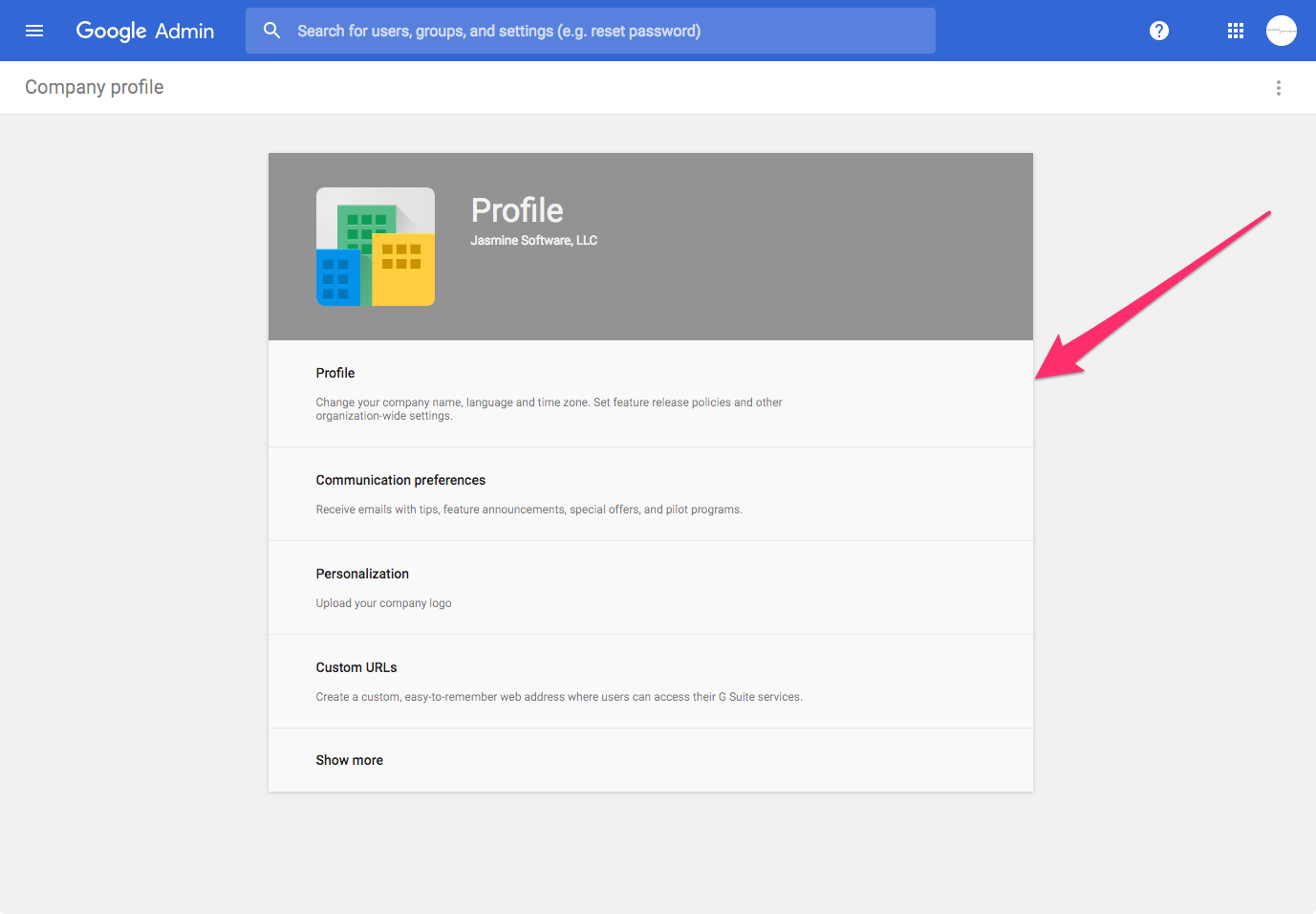
Task: Click Upload your company logo text
Action: point(384,603)
